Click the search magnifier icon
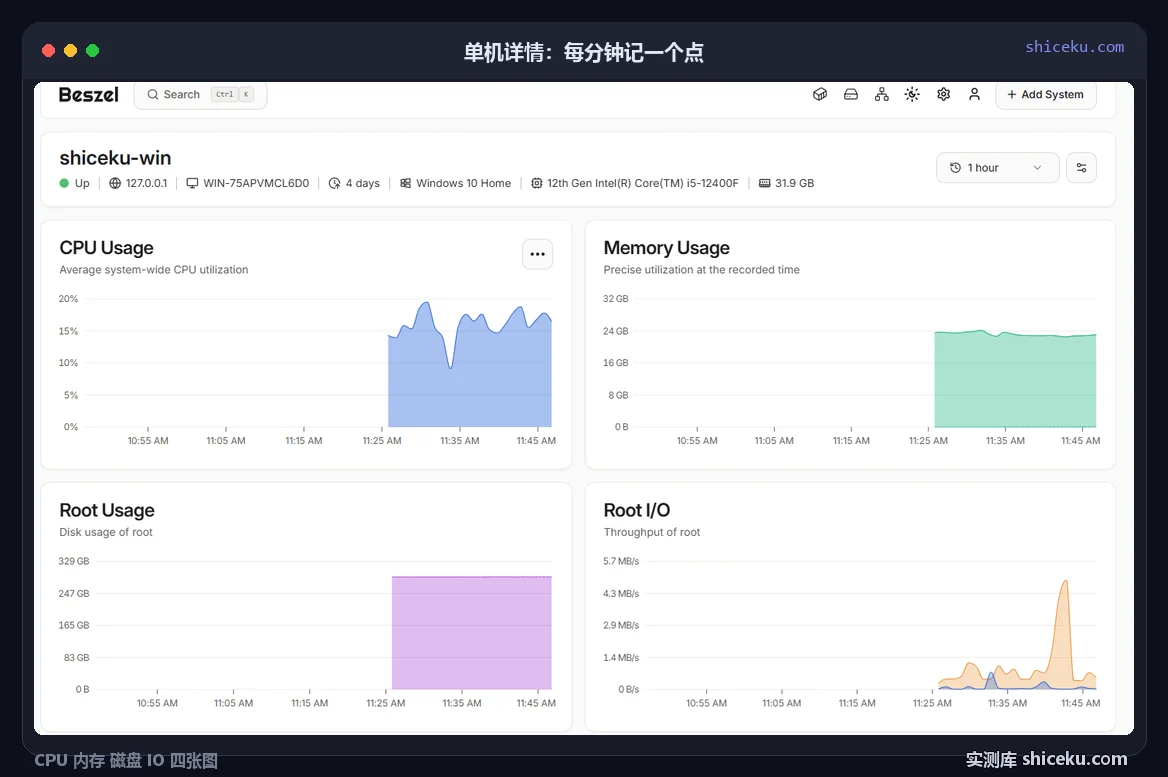Viewport: 1168px width, 777px height. click(153, 95)
